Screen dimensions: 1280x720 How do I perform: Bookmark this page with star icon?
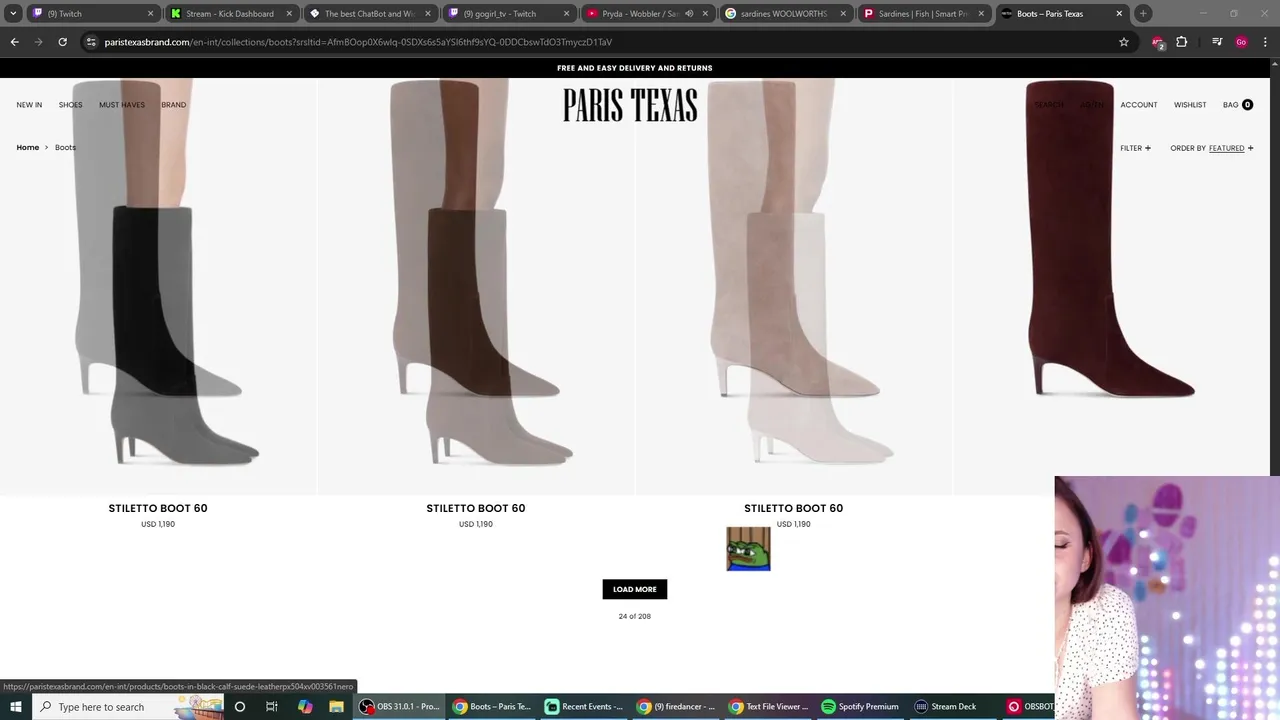(x=1124, y=42)
